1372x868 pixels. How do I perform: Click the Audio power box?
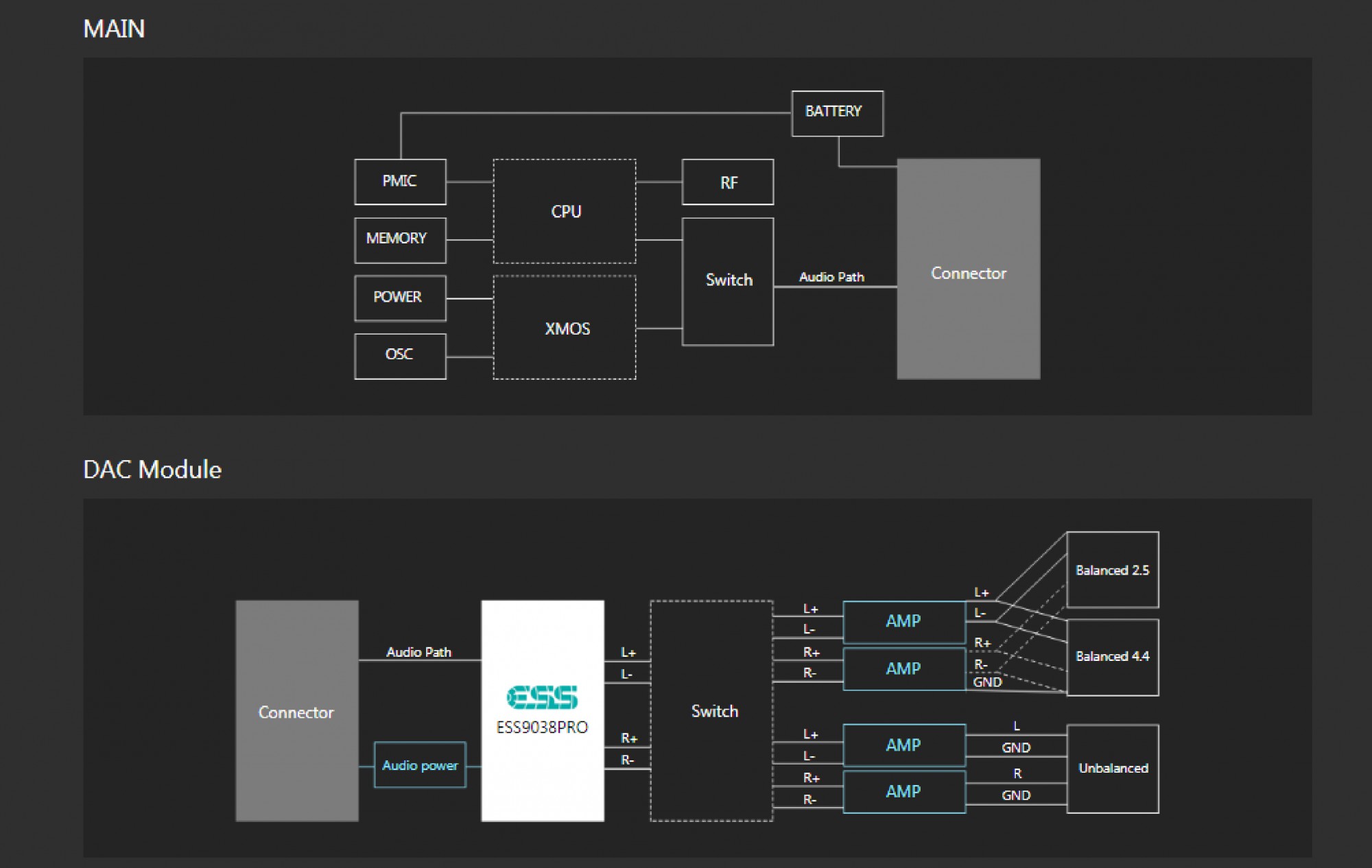pyautogui.click(x=420, y=765)
